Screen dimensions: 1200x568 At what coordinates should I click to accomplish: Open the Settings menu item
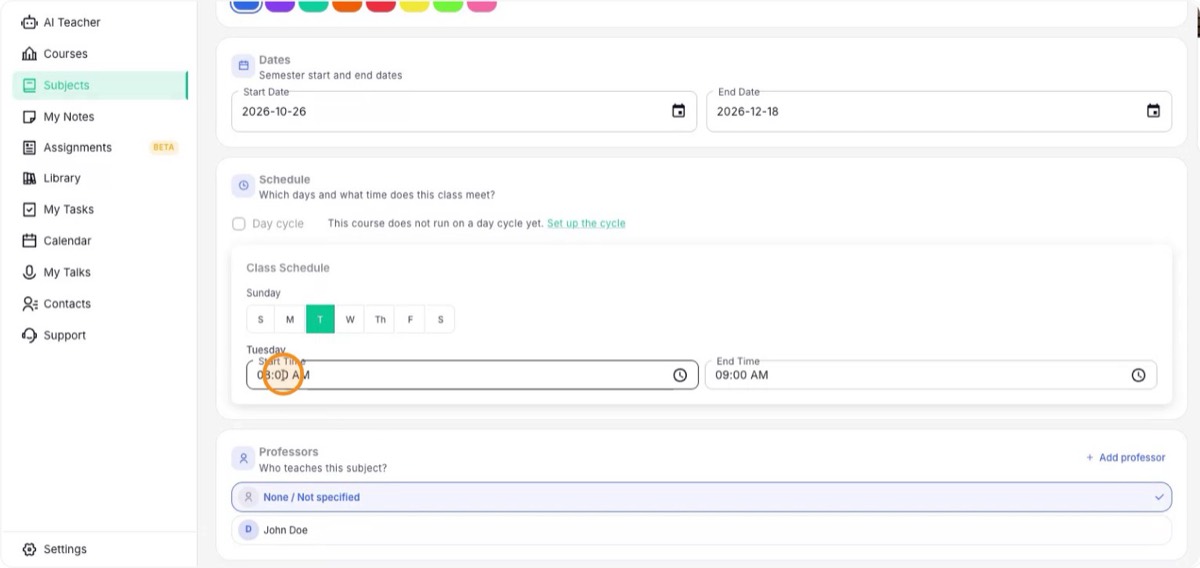click(x=100, y=549)
